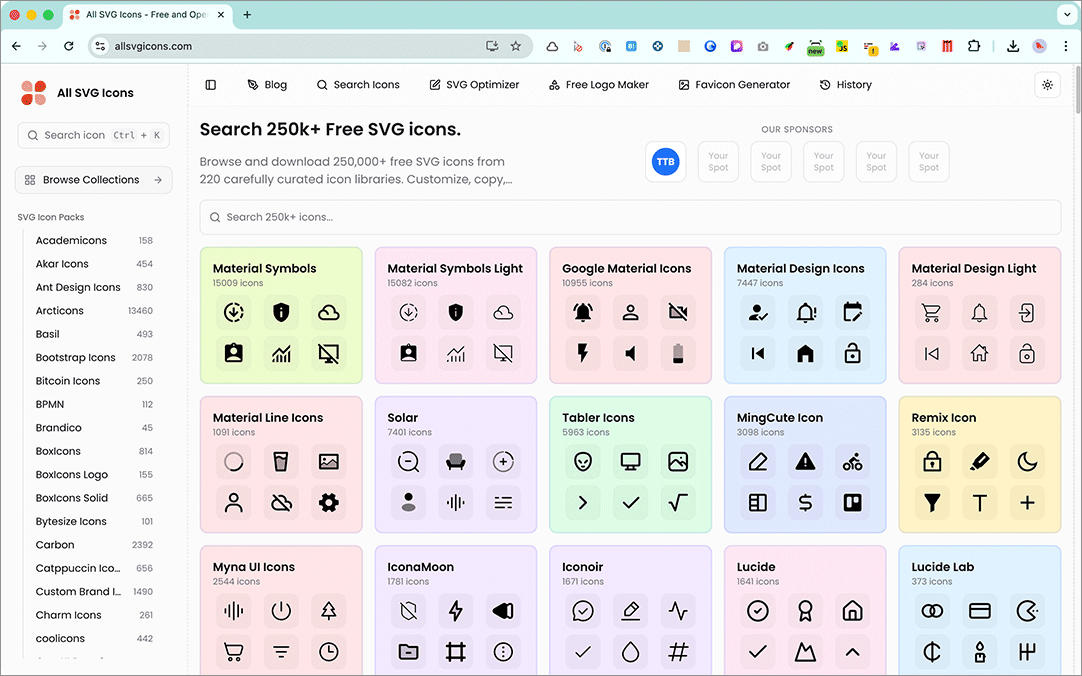Go to Search Icons in top navigation
1082x676 pixels.
click(x=358, y=85)
